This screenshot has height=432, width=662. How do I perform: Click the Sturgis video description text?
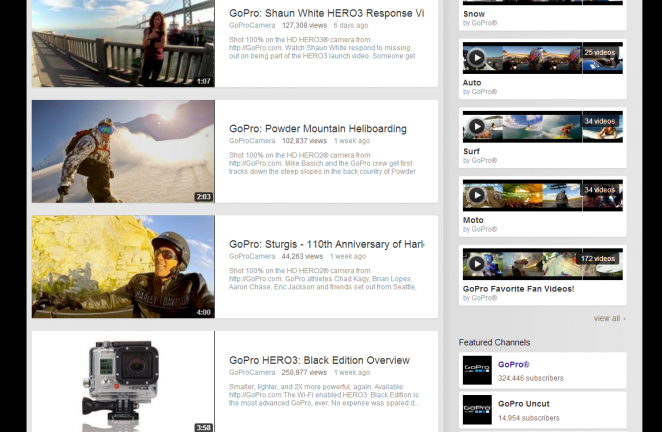[323, 279]
